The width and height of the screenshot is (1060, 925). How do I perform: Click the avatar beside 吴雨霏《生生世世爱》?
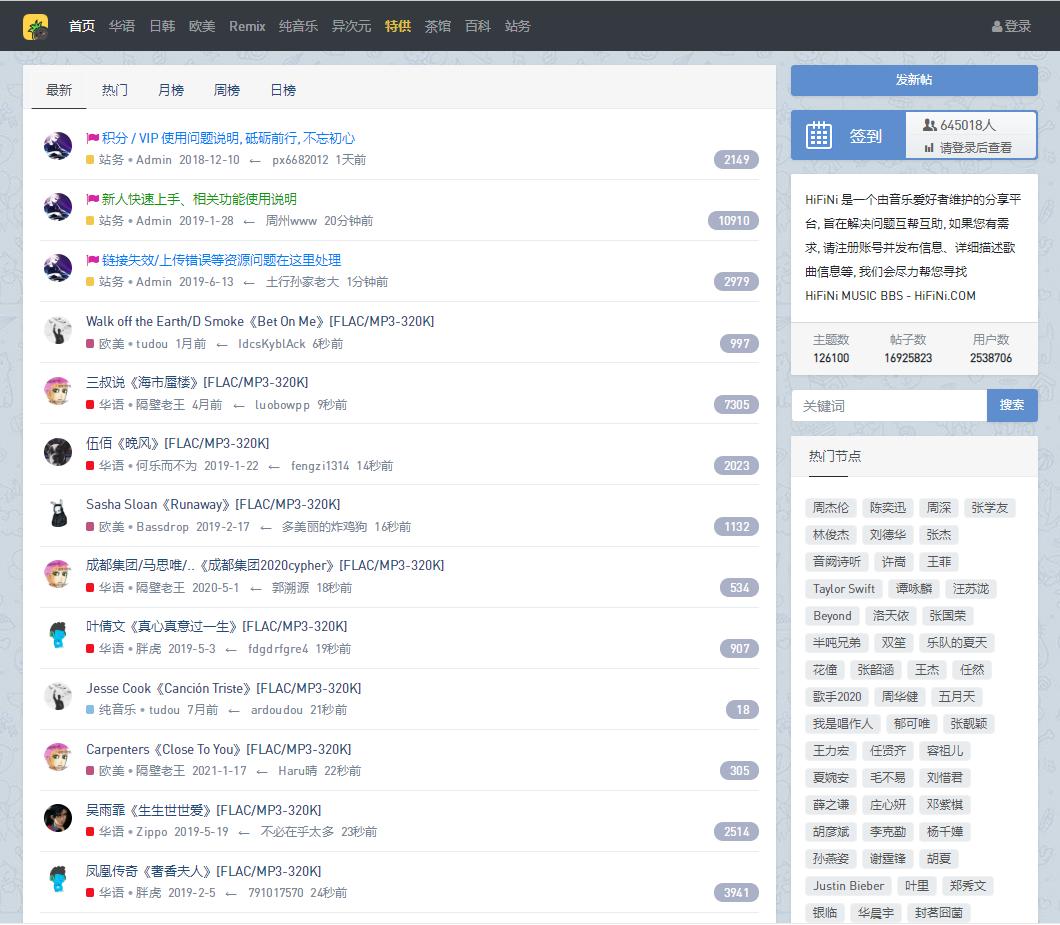(58, 818)
